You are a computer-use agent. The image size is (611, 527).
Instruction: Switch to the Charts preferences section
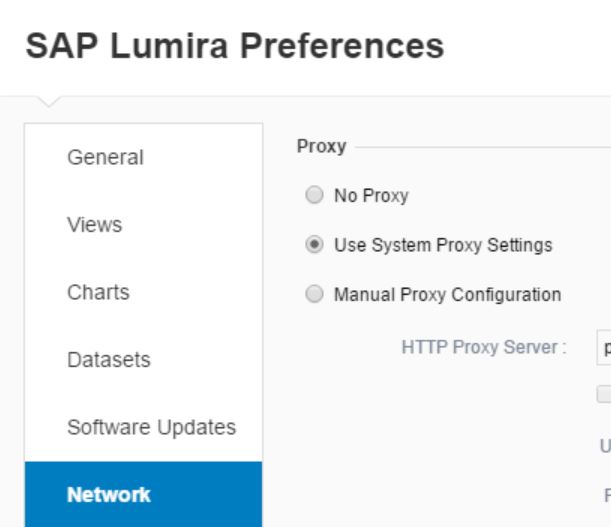tap(143, 292)
